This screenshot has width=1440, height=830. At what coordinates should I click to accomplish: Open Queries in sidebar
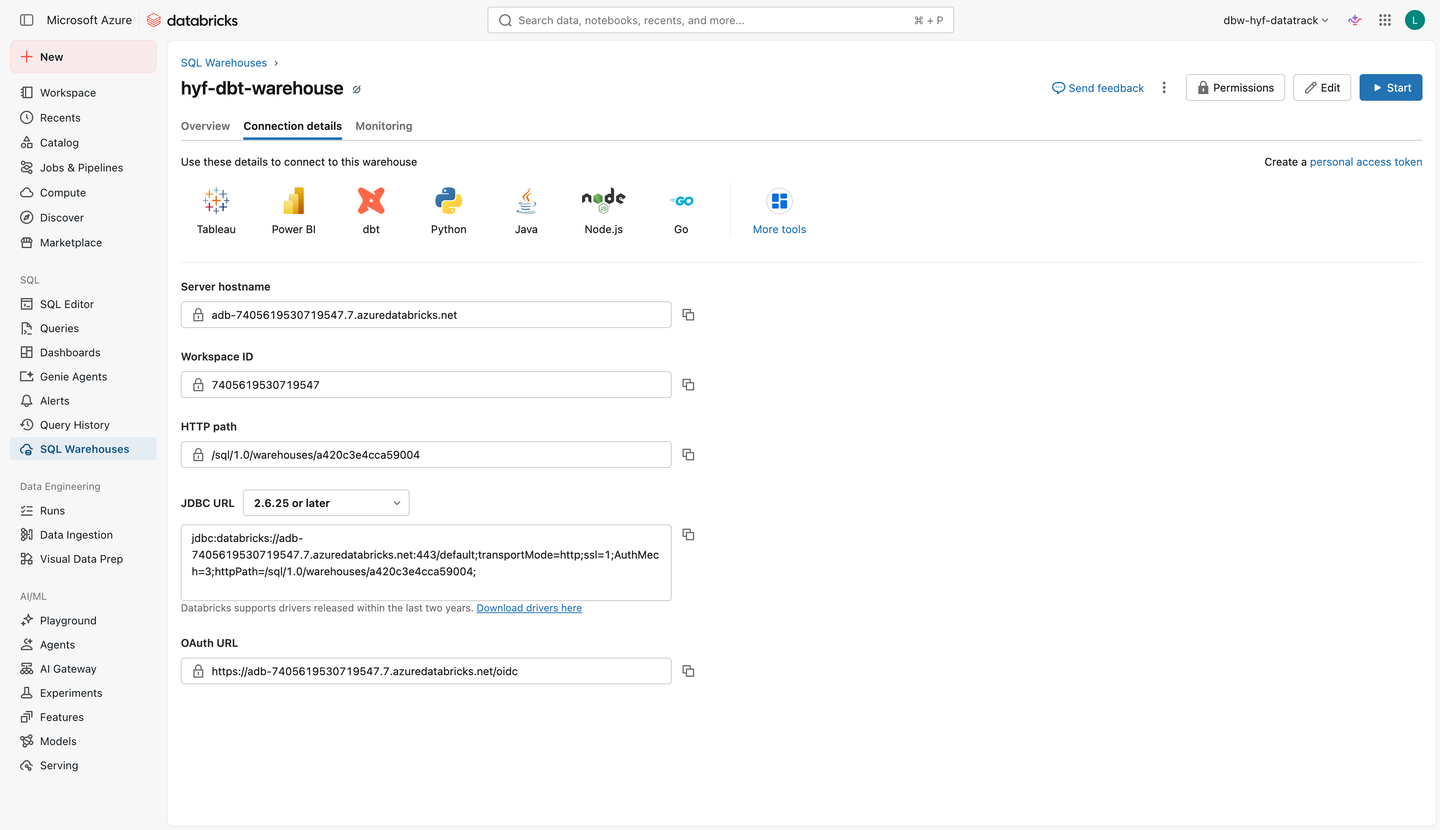coord(83,328)
